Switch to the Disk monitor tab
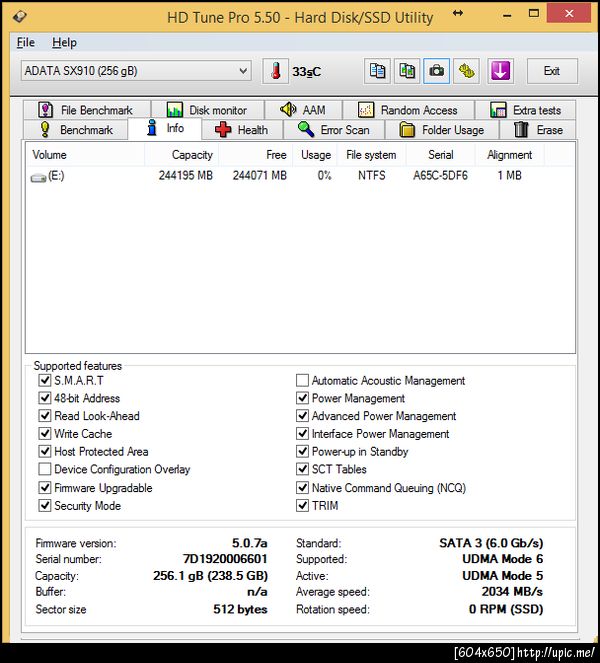The height and width of the screenshot is (663, 600). [208, 110]
